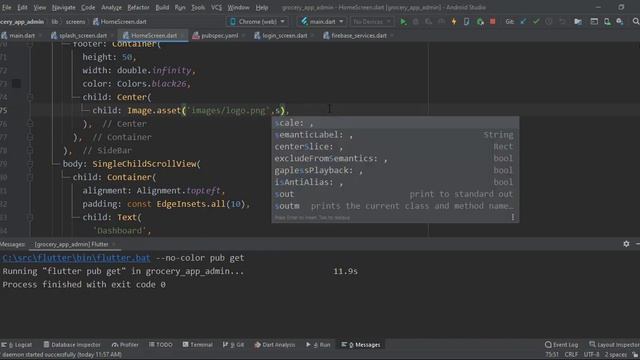
Task: Open autocomplete popup options three-dot menu
Action: pyautogui.click(x=513, y=218)
